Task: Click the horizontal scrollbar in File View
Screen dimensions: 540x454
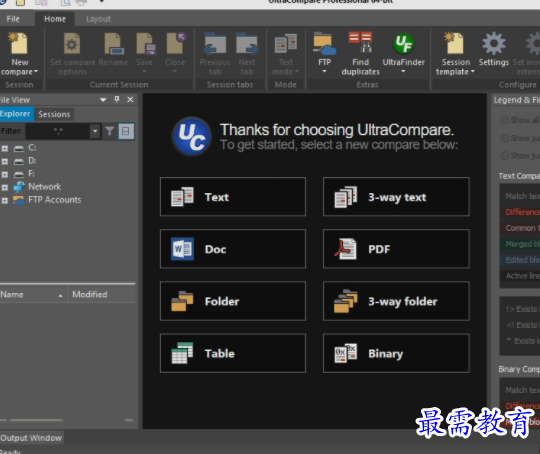Action: click(x=36, y=420)
